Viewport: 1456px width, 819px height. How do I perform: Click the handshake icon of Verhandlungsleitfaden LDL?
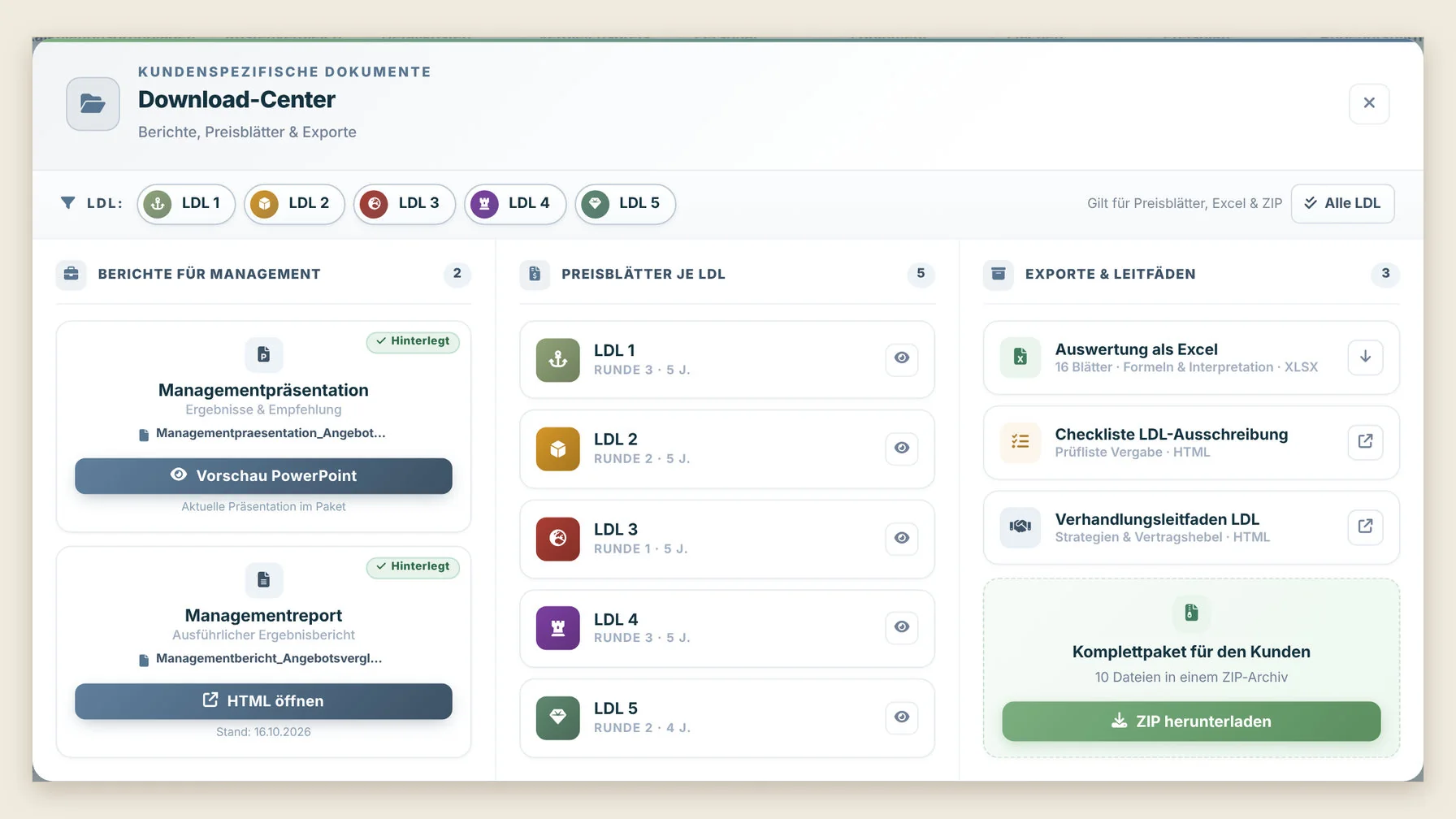pos(1020,526)
